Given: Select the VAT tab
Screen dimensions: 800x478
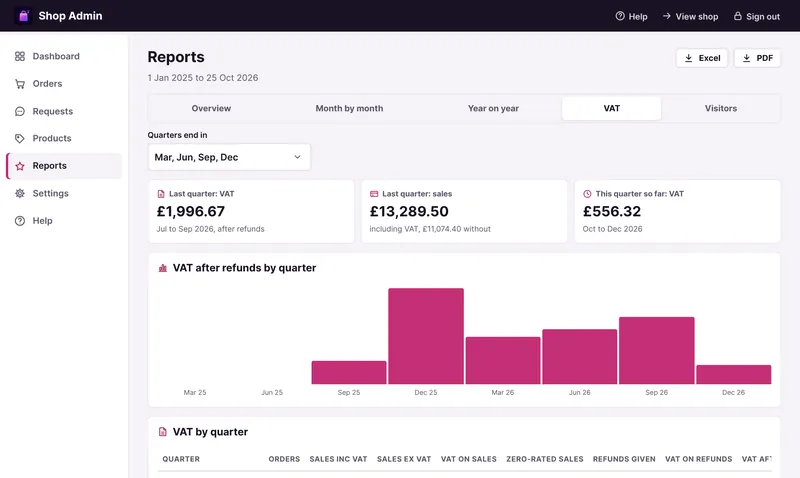Looking at the screenshot, I should tap(611, 108).
